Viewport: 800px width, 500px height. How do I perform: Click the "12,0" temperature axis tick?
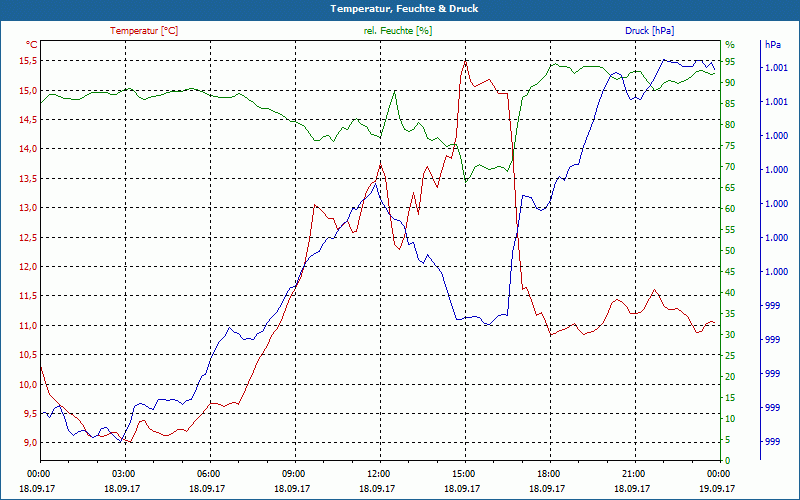[x=28, y=266]
